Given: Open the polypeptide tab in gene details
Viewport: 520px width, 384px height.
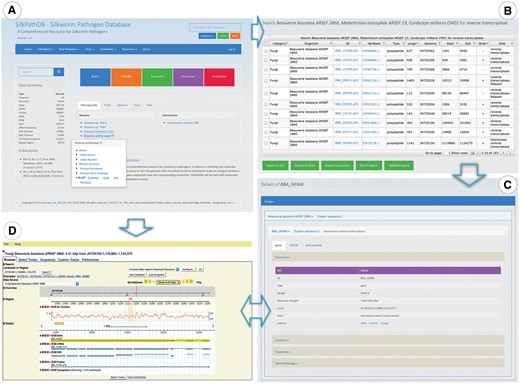Looking at the screenshot, I should pyautogui.click(x=314, y=245).
